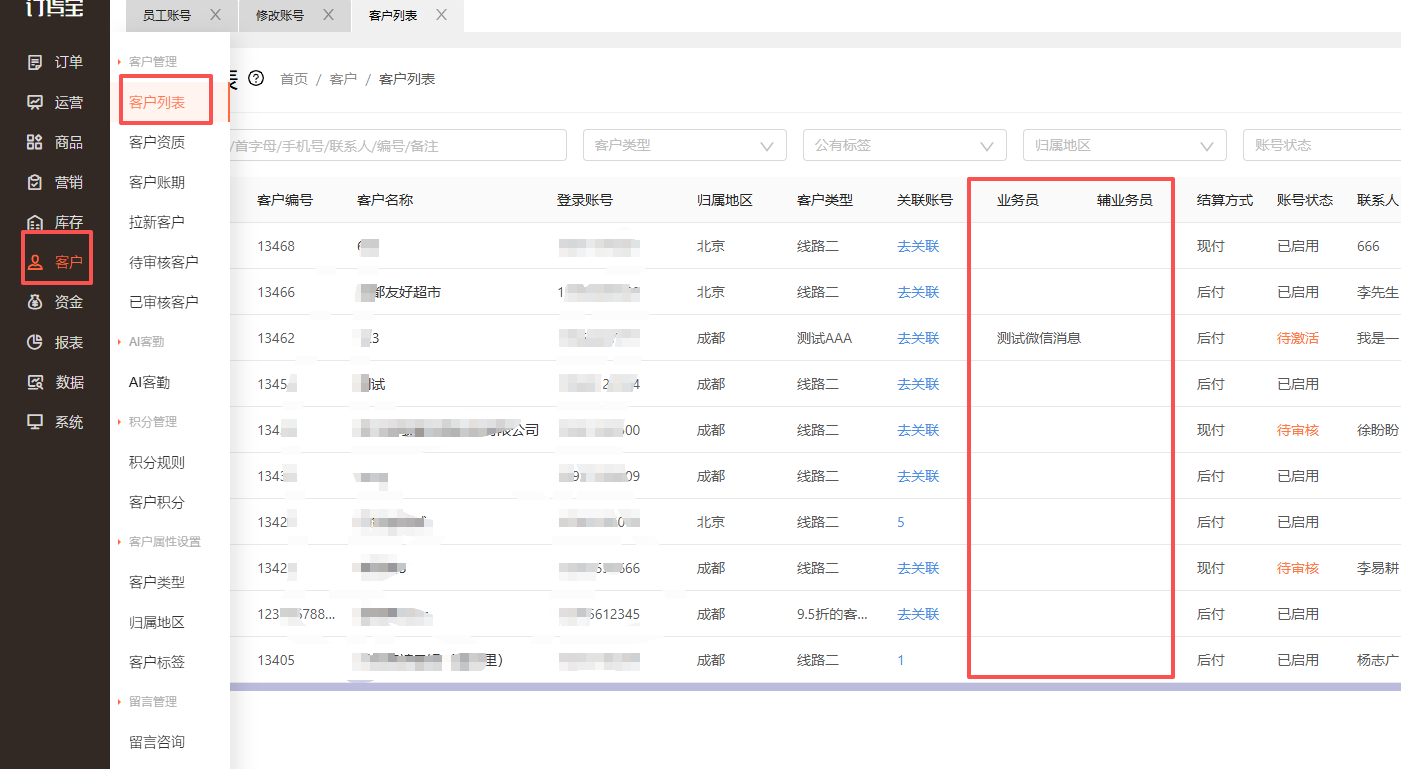Open 客户积分 in the submenu
The image size is (1401, 769).
(x=157, y=502)
